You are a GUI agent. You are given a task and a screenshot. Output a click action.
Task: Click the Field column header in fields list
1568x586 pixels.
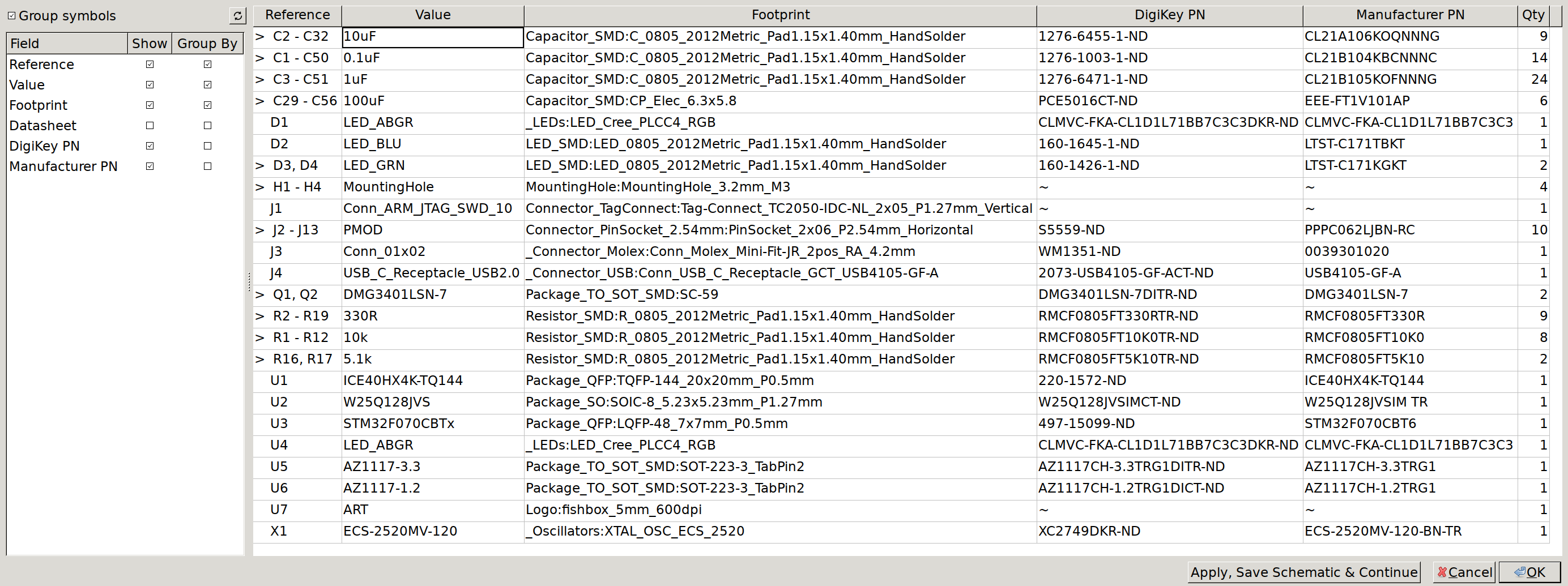click(x=67, y=43)
